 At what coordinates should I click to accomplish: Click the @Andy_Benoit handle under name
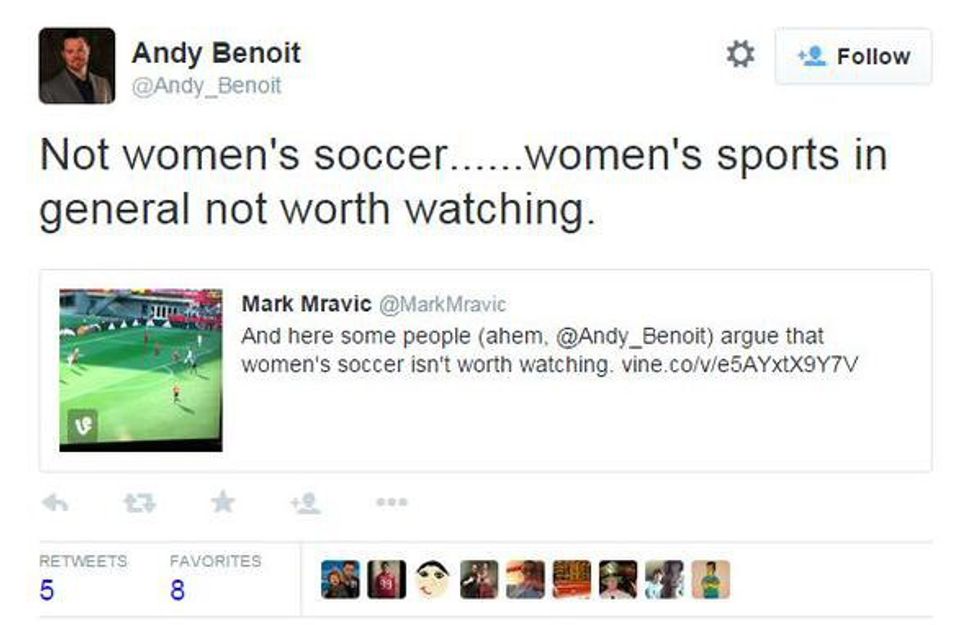[x=206, y=86]
